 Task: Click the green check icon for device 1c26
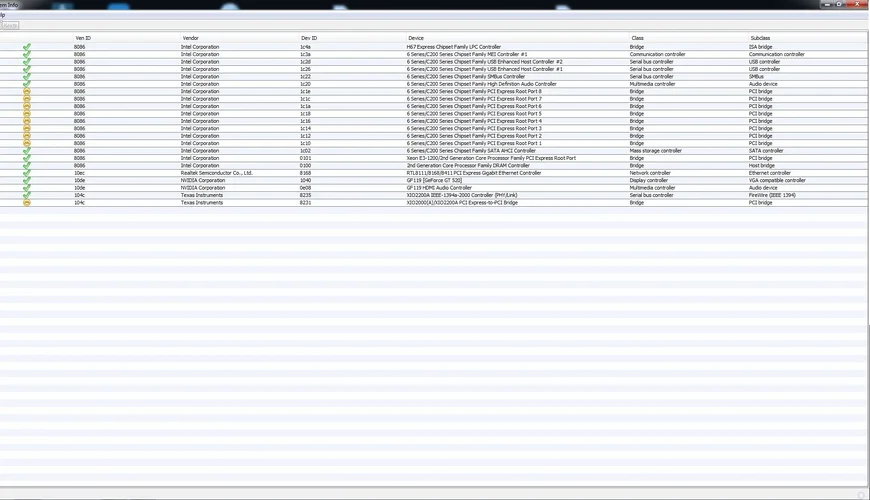click(x=27, y=69)
